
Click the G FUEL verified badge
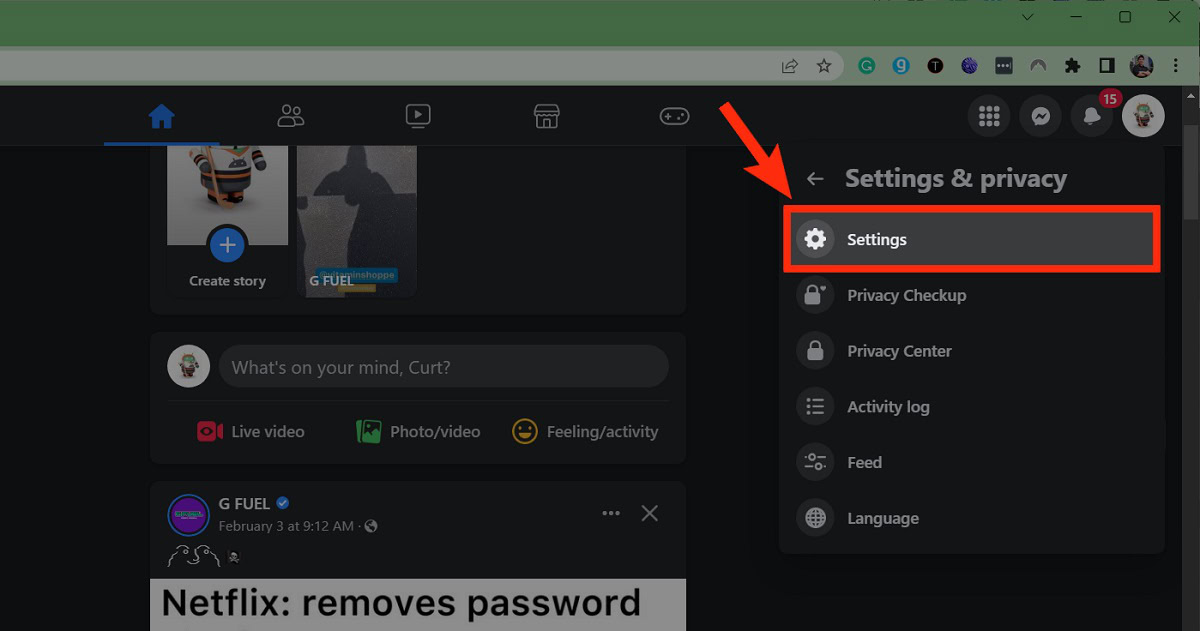[x=283, y=503]
